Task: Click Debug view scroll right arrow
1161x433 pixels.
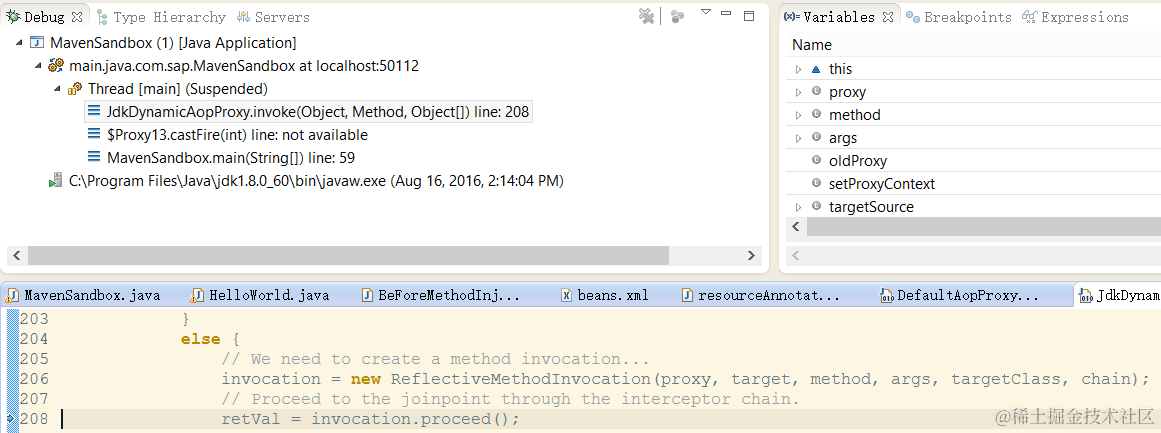Action: pos(752,255)
